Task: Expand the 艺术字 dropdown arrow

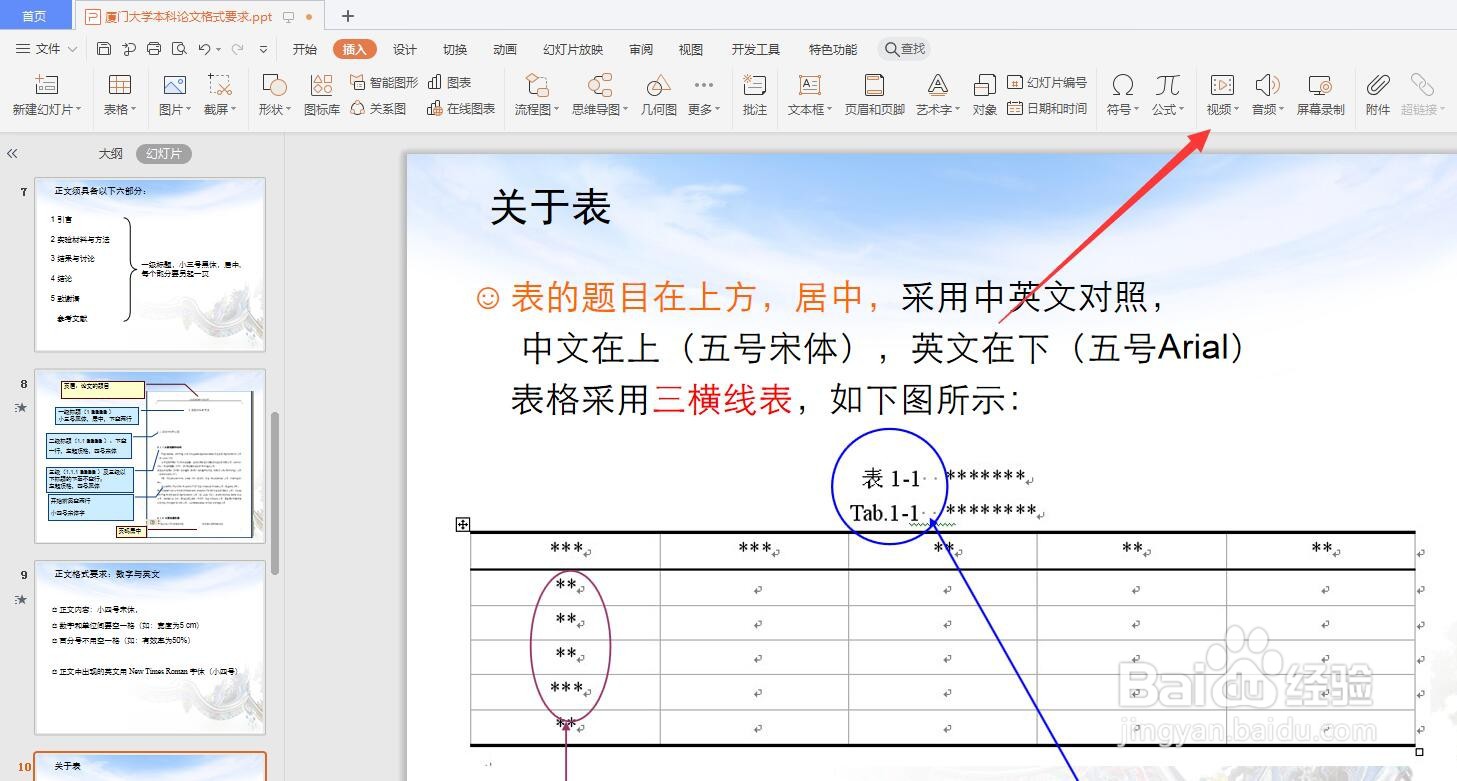Action: [x=957, y=110]
